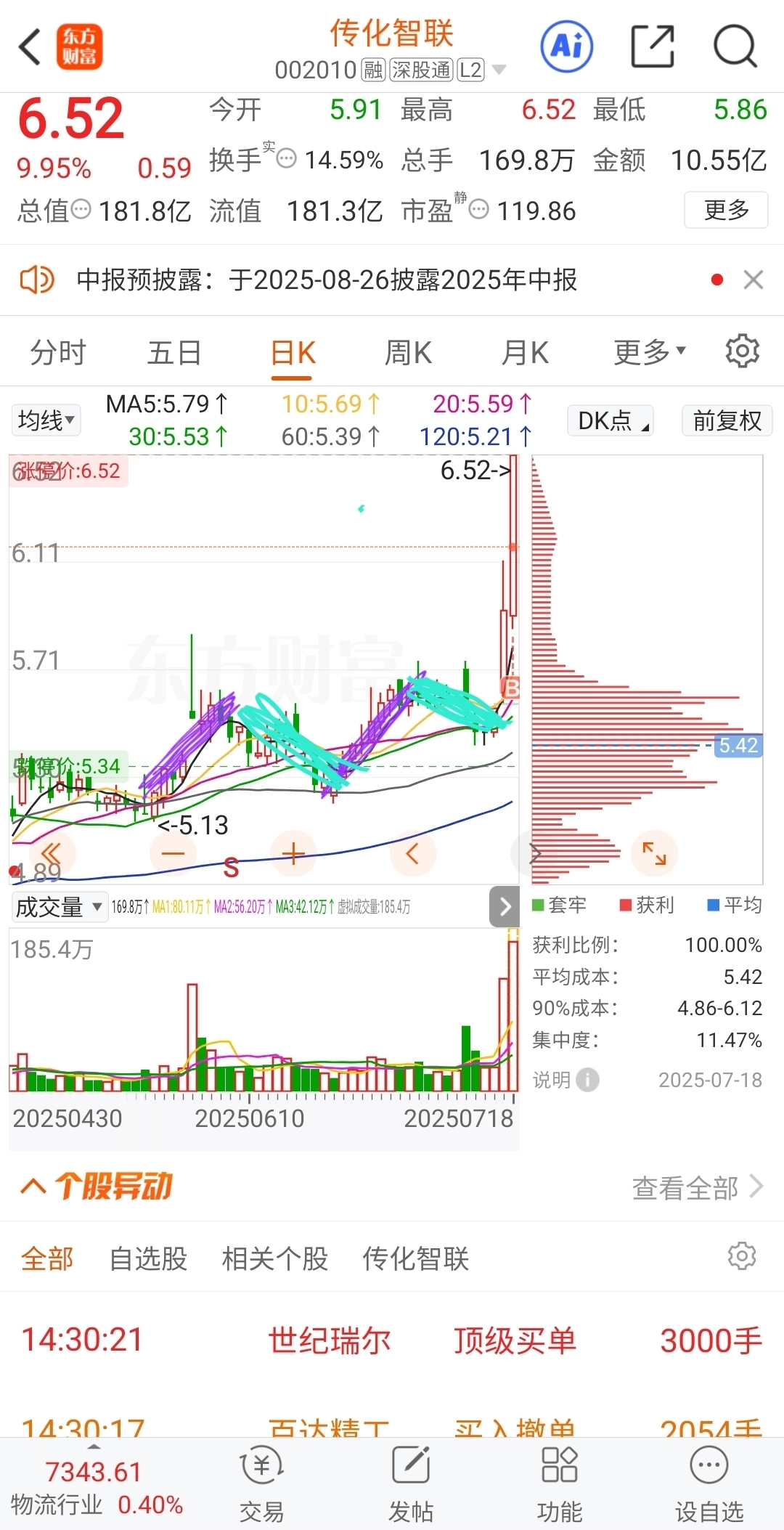Open 个股异动 settings gear
Viewport: 784px width, 1530px height.
(742, 1256)
